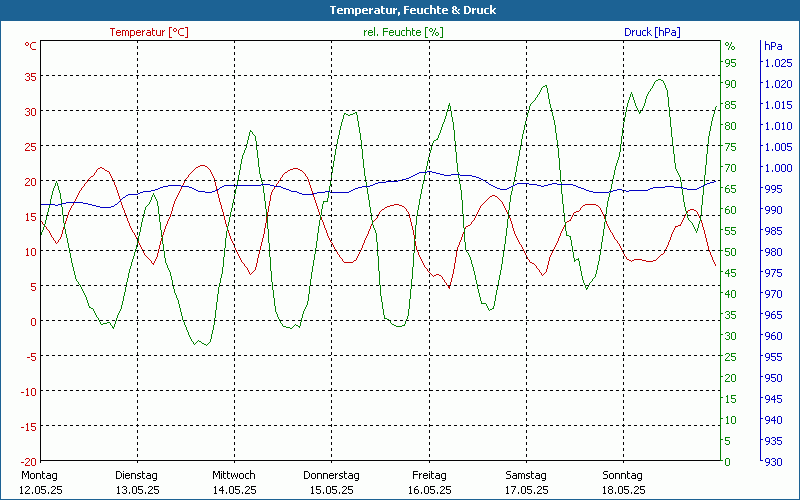
Task: Click temperature axis value -10
Action: coord(29,392)
